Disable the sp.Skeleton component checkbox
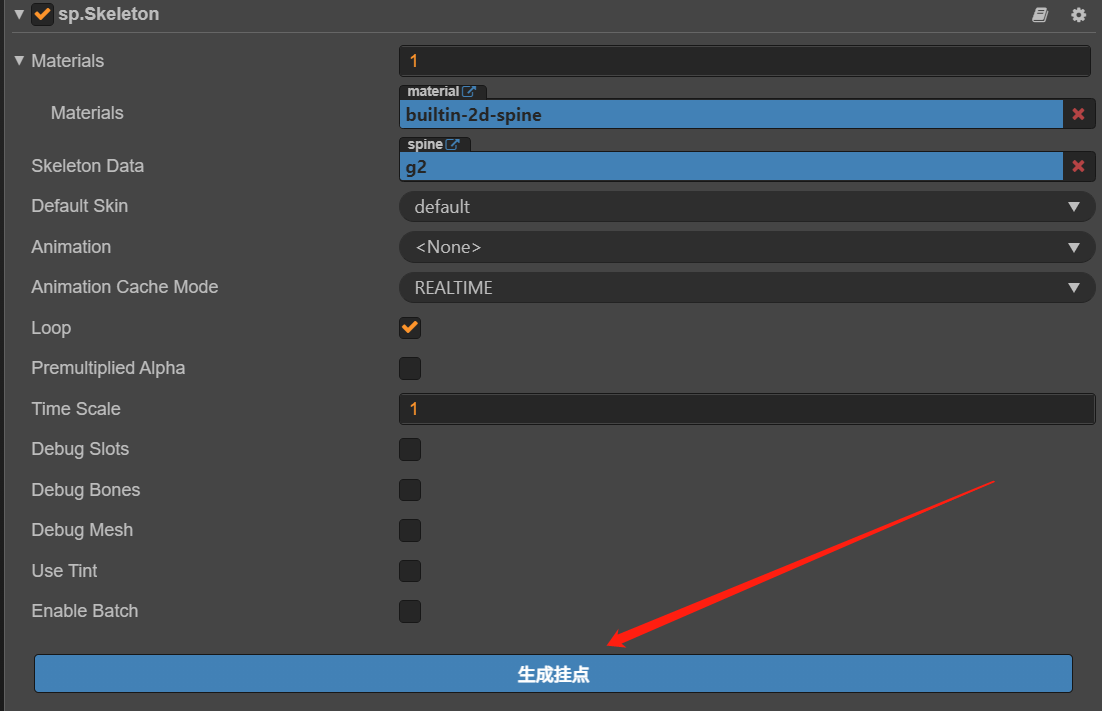 [42, 14]
